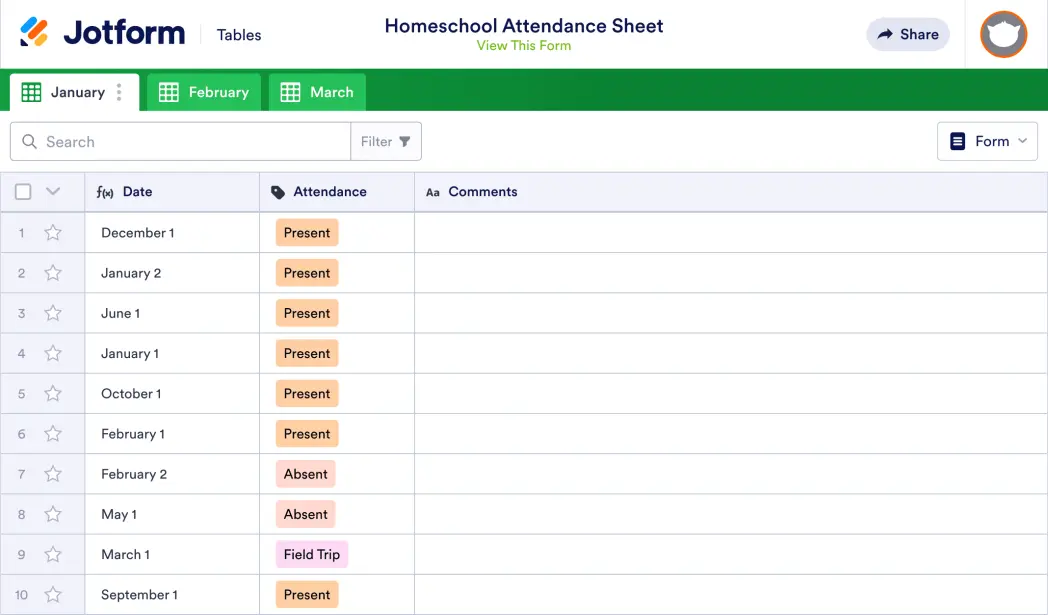This screenshot has width=1048, height=615.
Task: Open the three-dot menu on January tab
Action: (x=117, y=91)
